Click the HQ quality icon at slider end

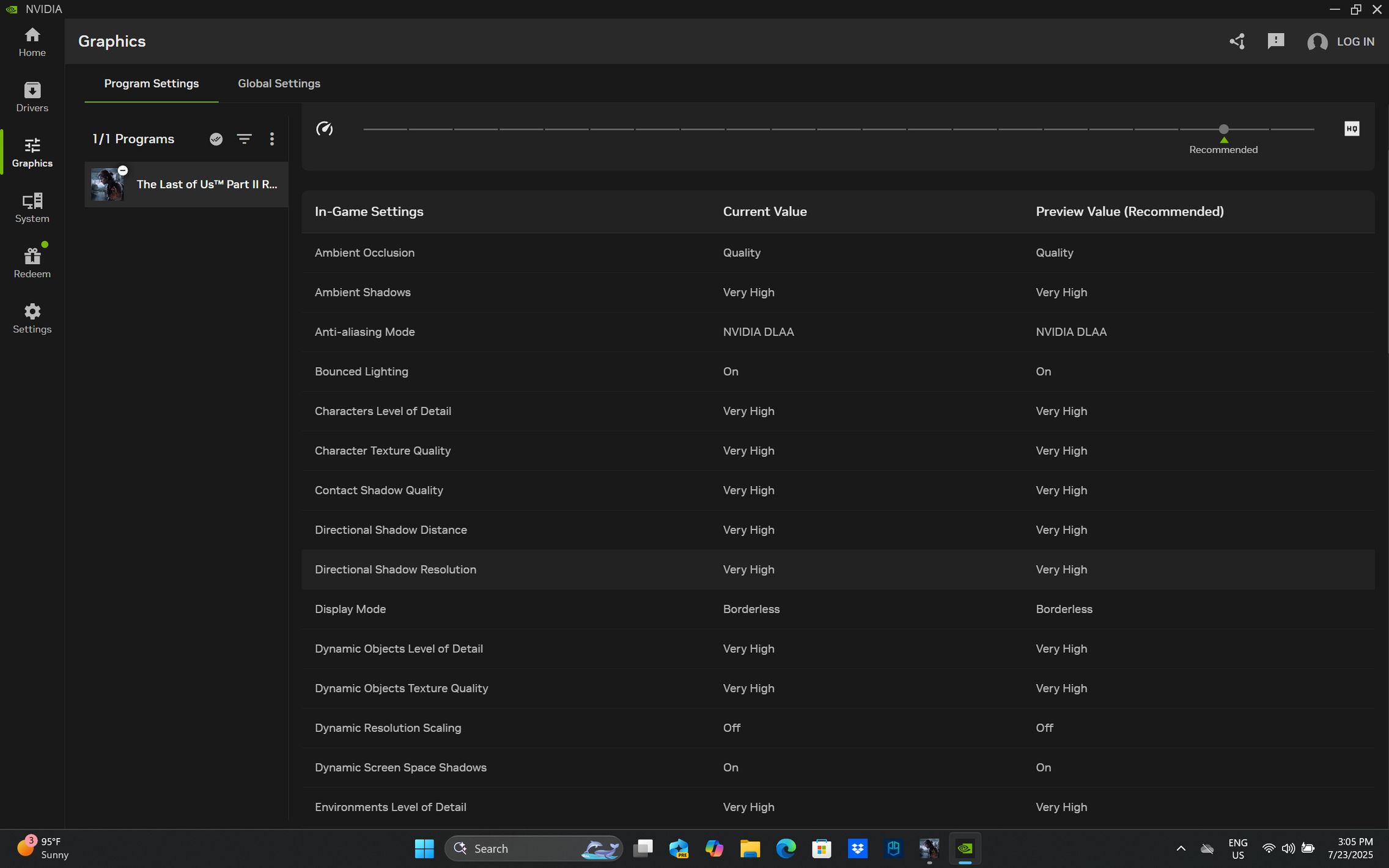pos(1352,129)
